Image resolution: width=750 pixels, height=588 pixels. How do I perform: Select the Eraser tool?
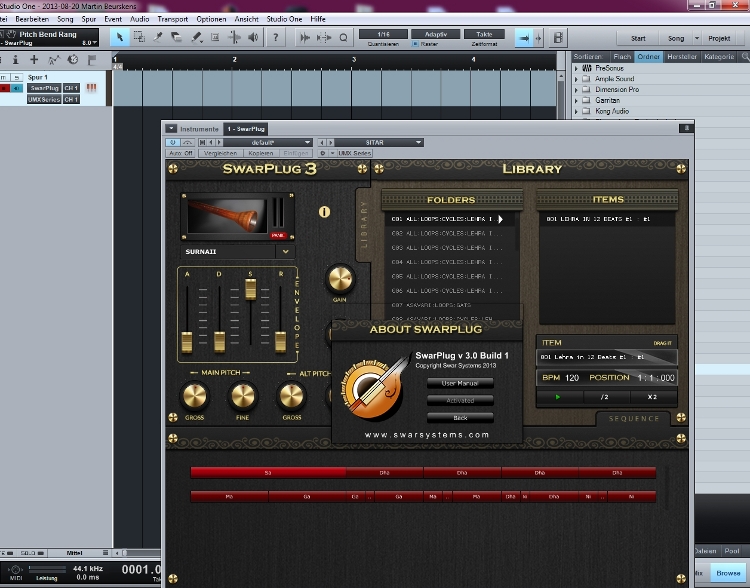click(176, 37)
